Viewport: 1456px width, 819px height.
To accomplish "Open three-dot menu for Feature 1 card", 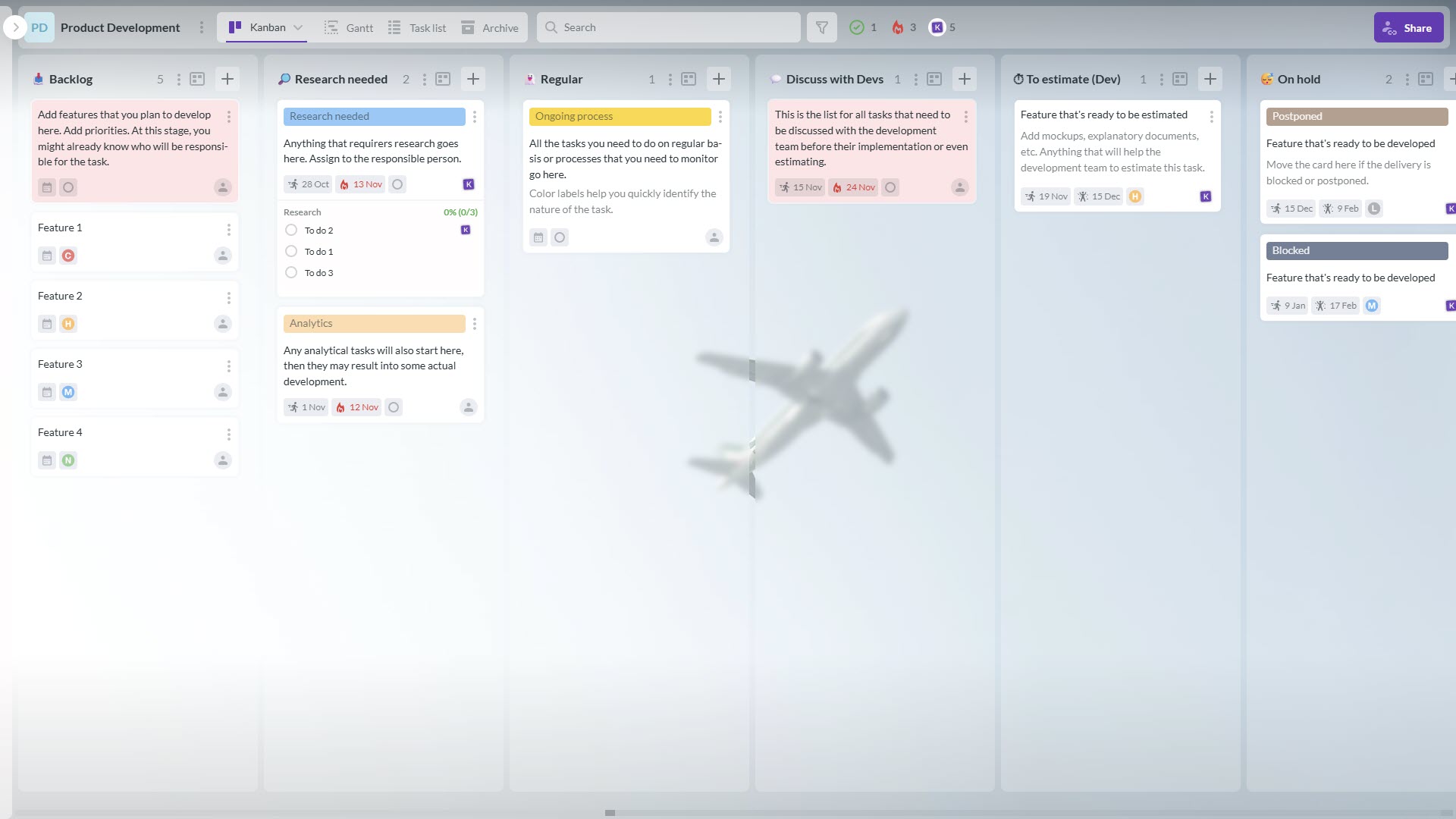I will 228,229.
